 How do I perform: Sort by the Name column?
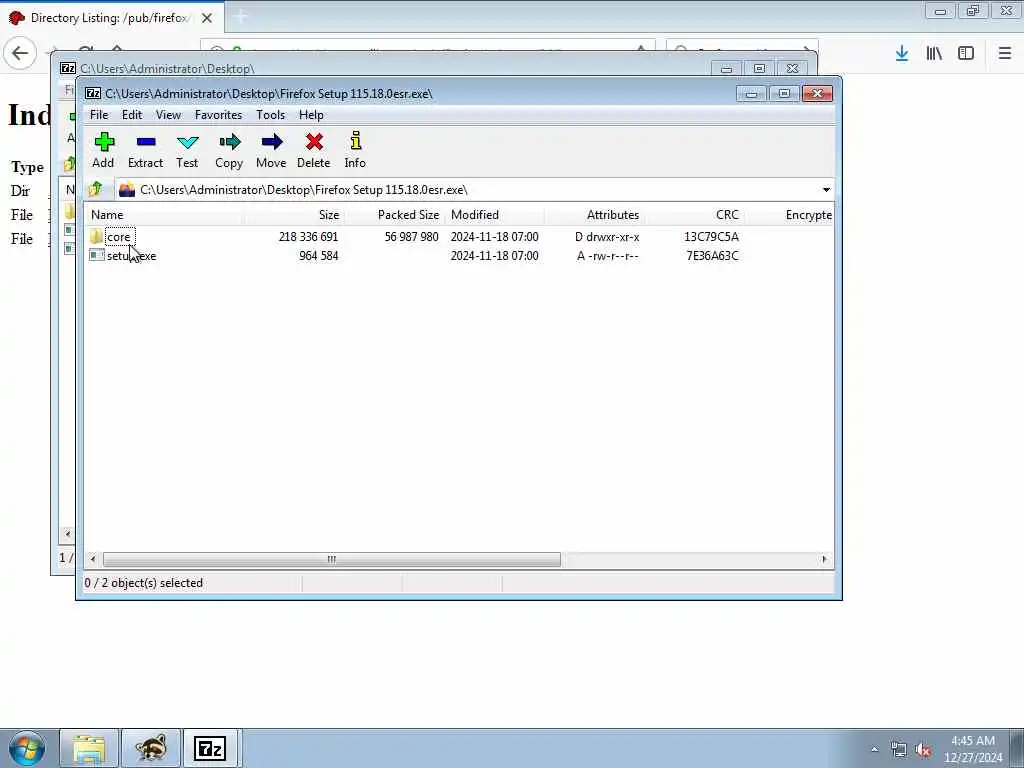[164, 215]
